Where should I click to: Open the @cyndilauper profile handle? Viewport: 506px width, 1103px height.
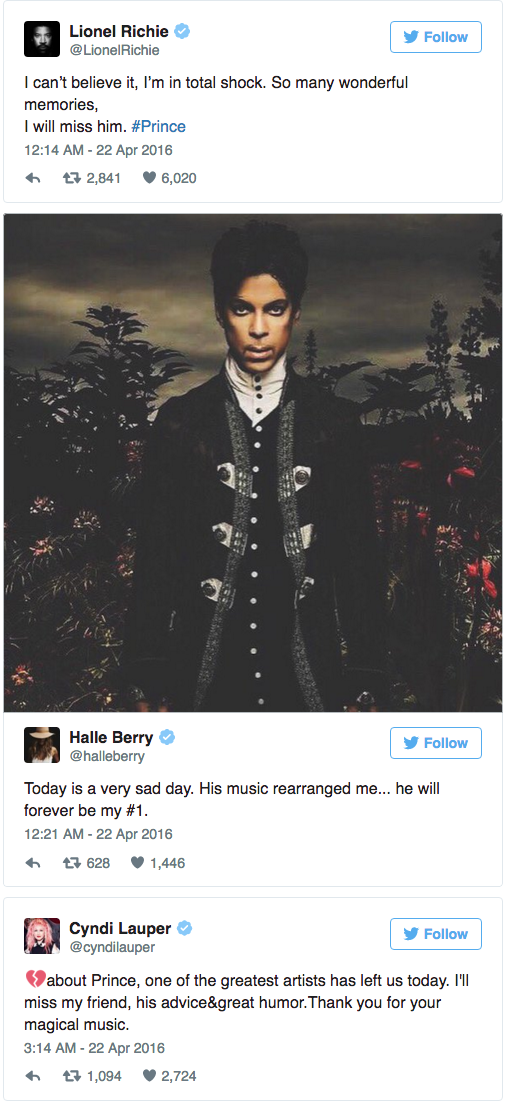[112, 948]
